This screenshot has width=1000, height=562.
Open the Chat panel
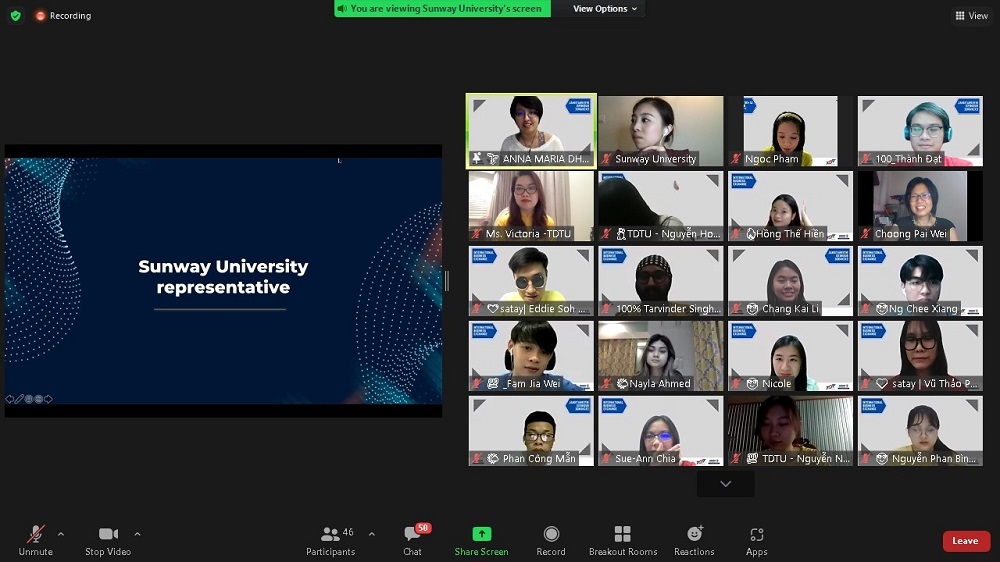coord(412,540)
